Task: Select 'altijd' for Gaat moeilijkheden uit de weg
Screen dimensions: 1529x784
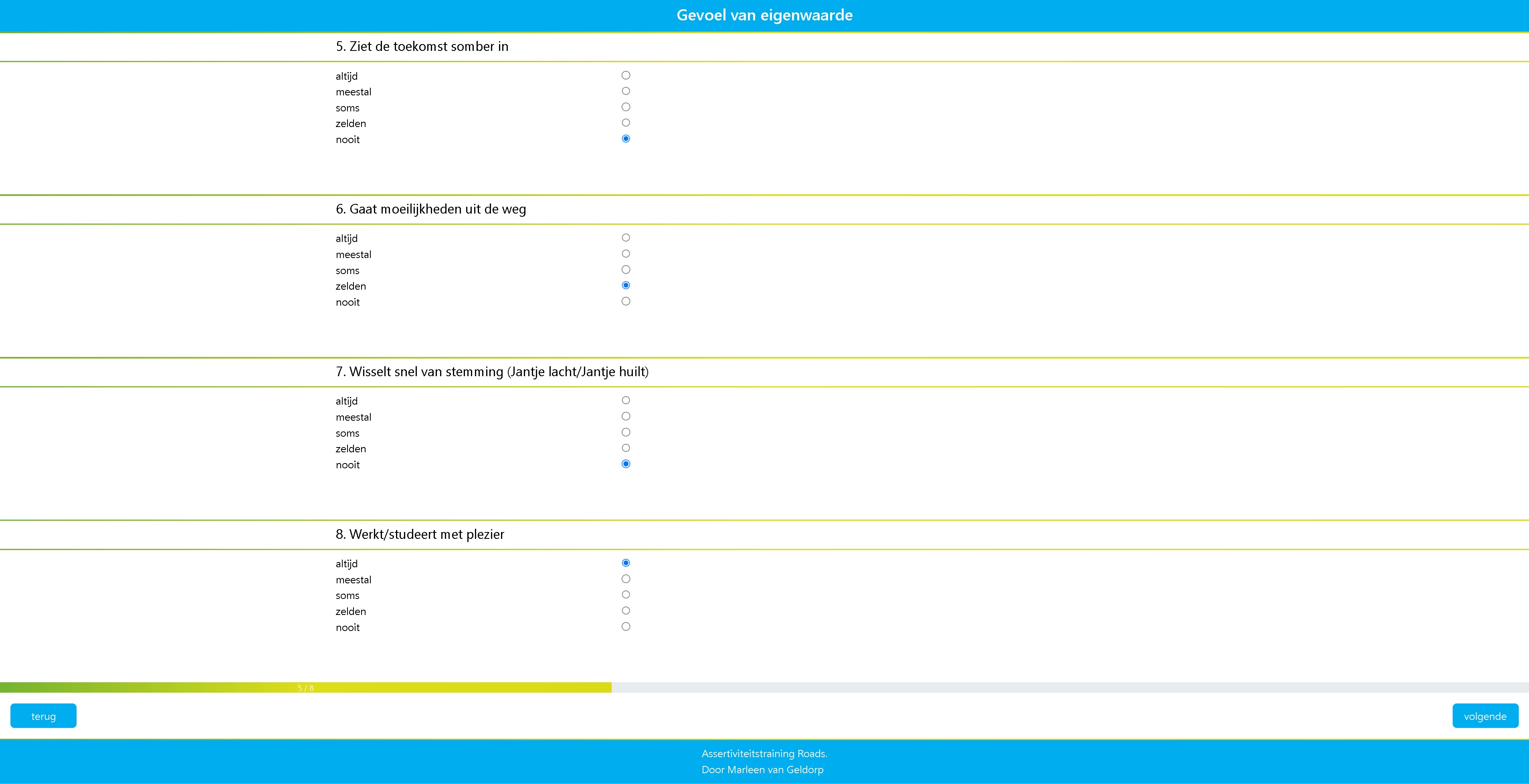Action: coord(626,238)
